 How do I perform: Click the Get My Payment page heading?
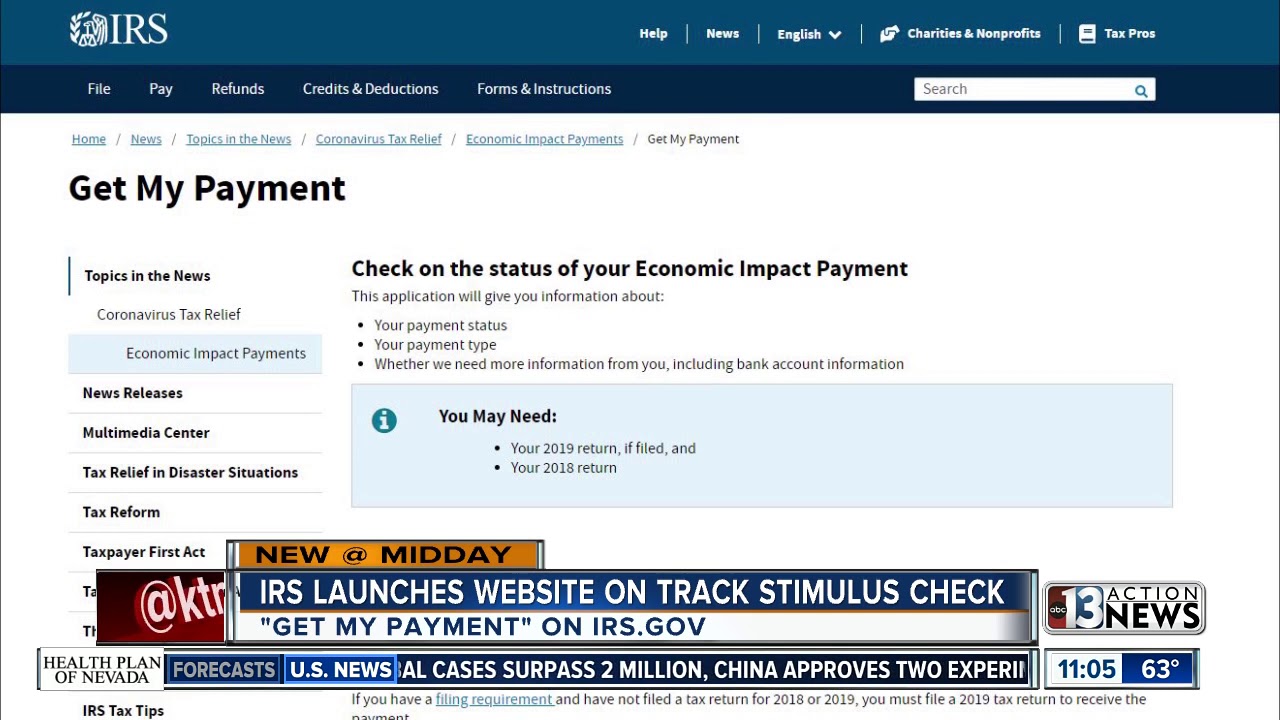pos(207,188)
